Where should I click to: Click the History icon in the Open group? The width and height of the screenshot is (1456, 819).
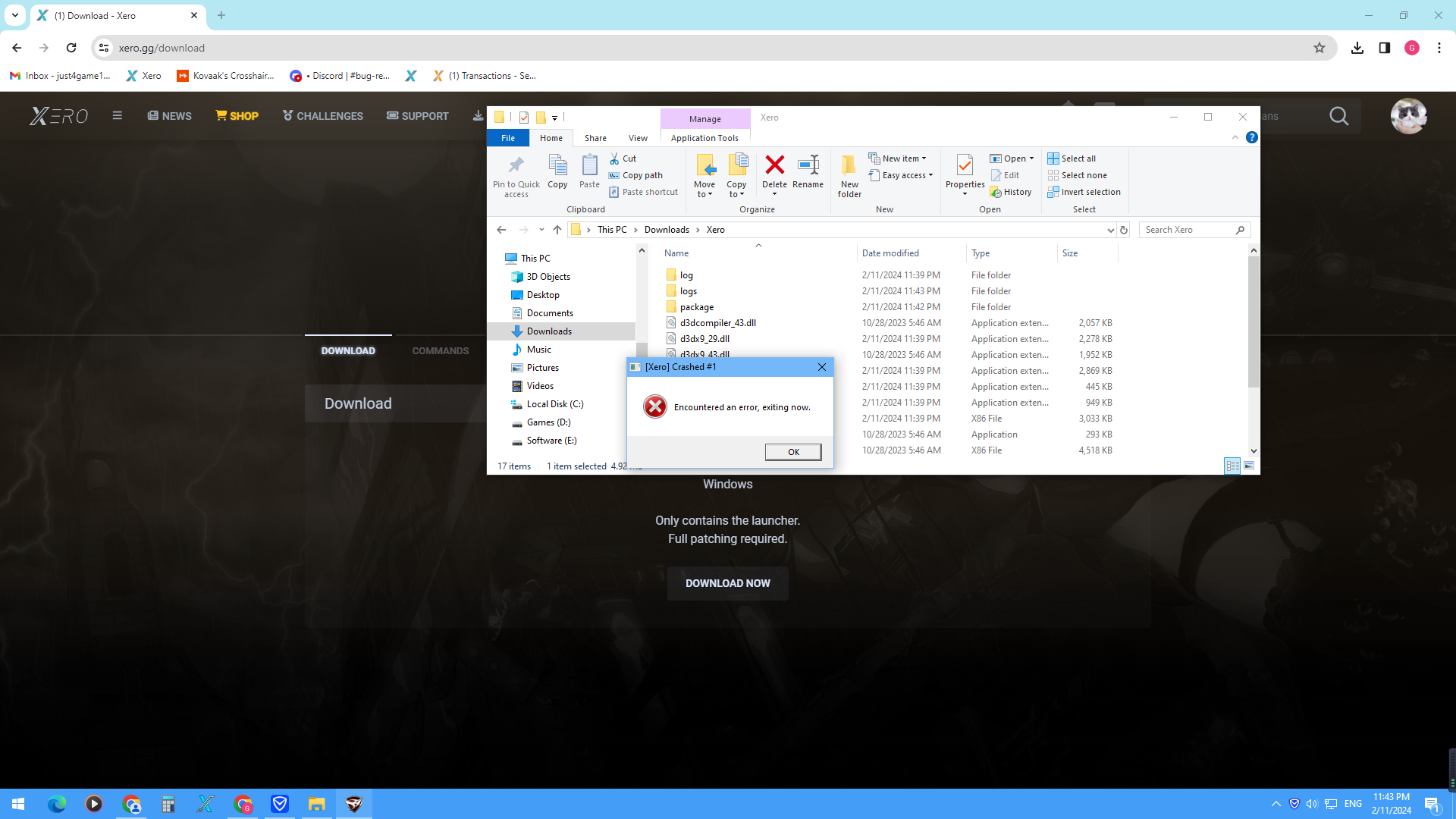tap(996, 193)
